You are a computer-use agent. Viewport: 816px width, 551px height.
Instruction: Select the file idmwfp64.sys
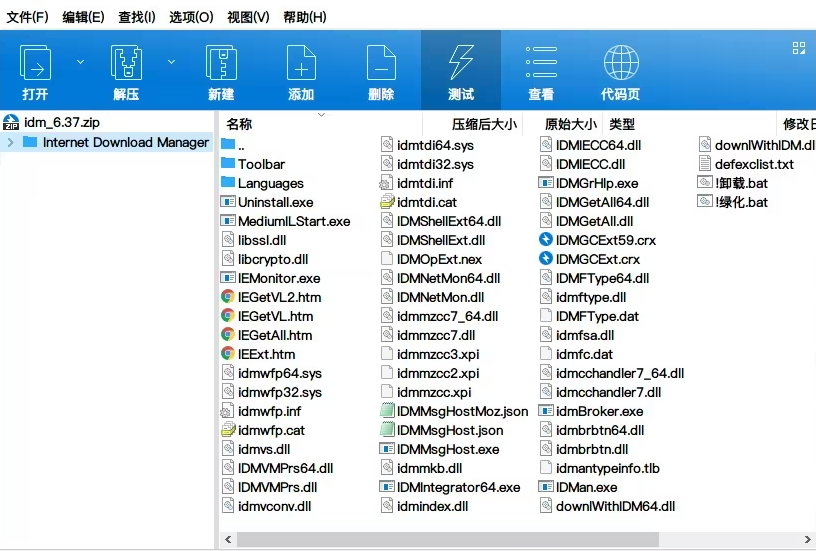pyautogui.click(x=279, y=373)
